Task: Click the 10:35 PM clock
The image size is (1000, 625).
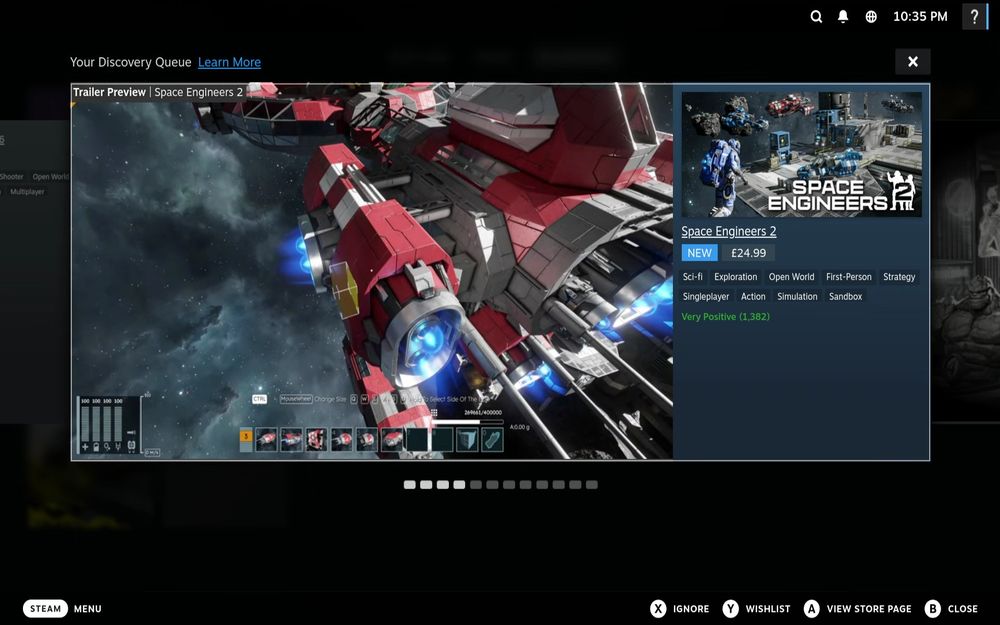Action: [920, 17]
